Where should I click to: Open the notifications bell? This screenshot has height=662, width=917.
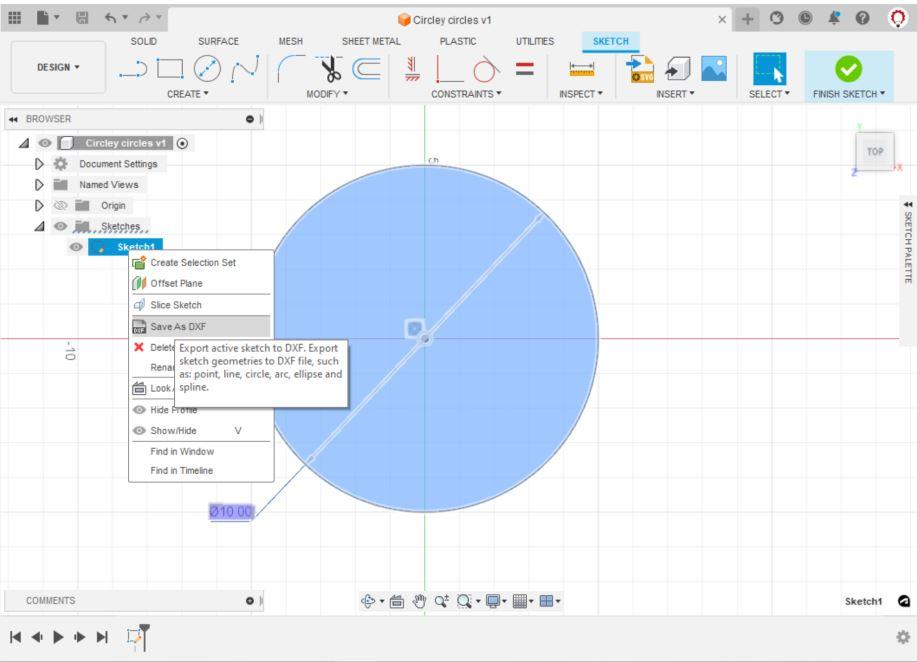pos(833,18)
